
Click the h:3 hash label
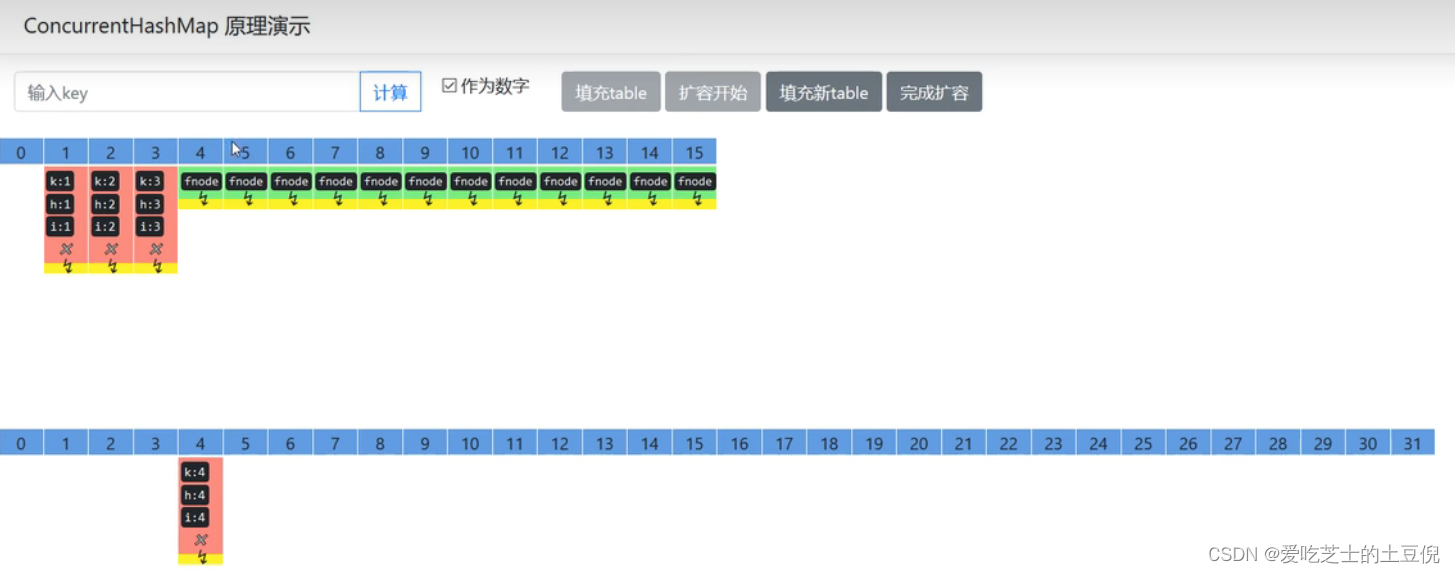(x=151, y=204)
